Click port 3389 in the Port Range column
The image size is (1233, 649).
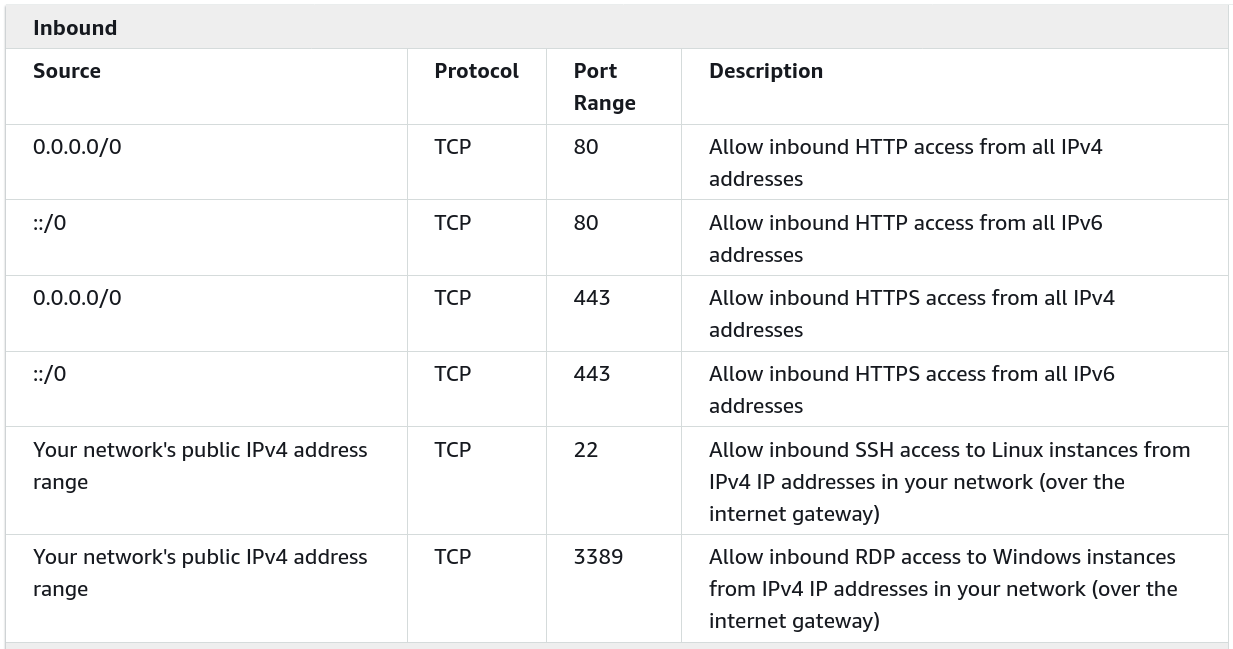point(598,557)
